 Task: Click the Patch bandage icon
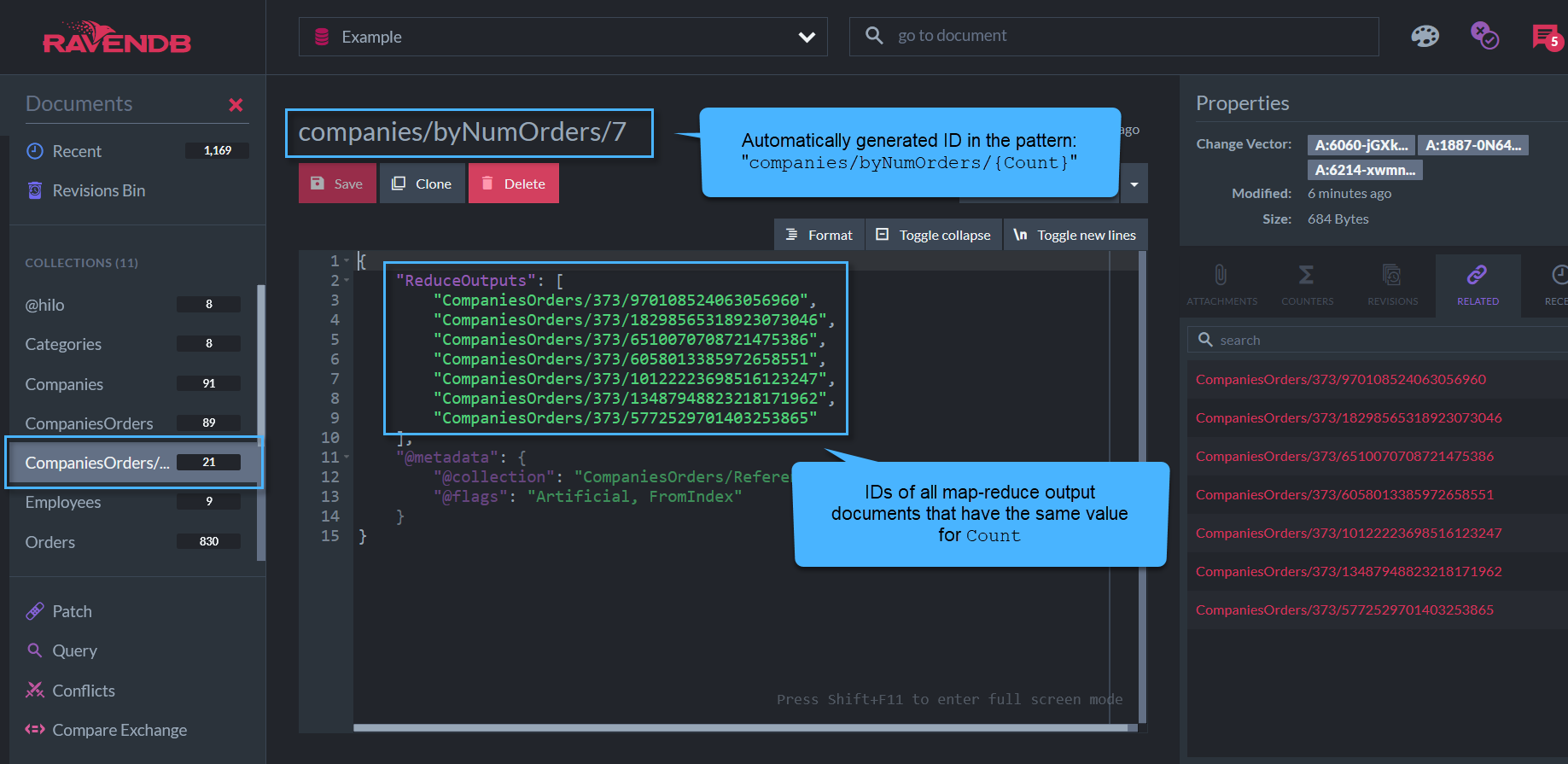[x=35, y=611]
